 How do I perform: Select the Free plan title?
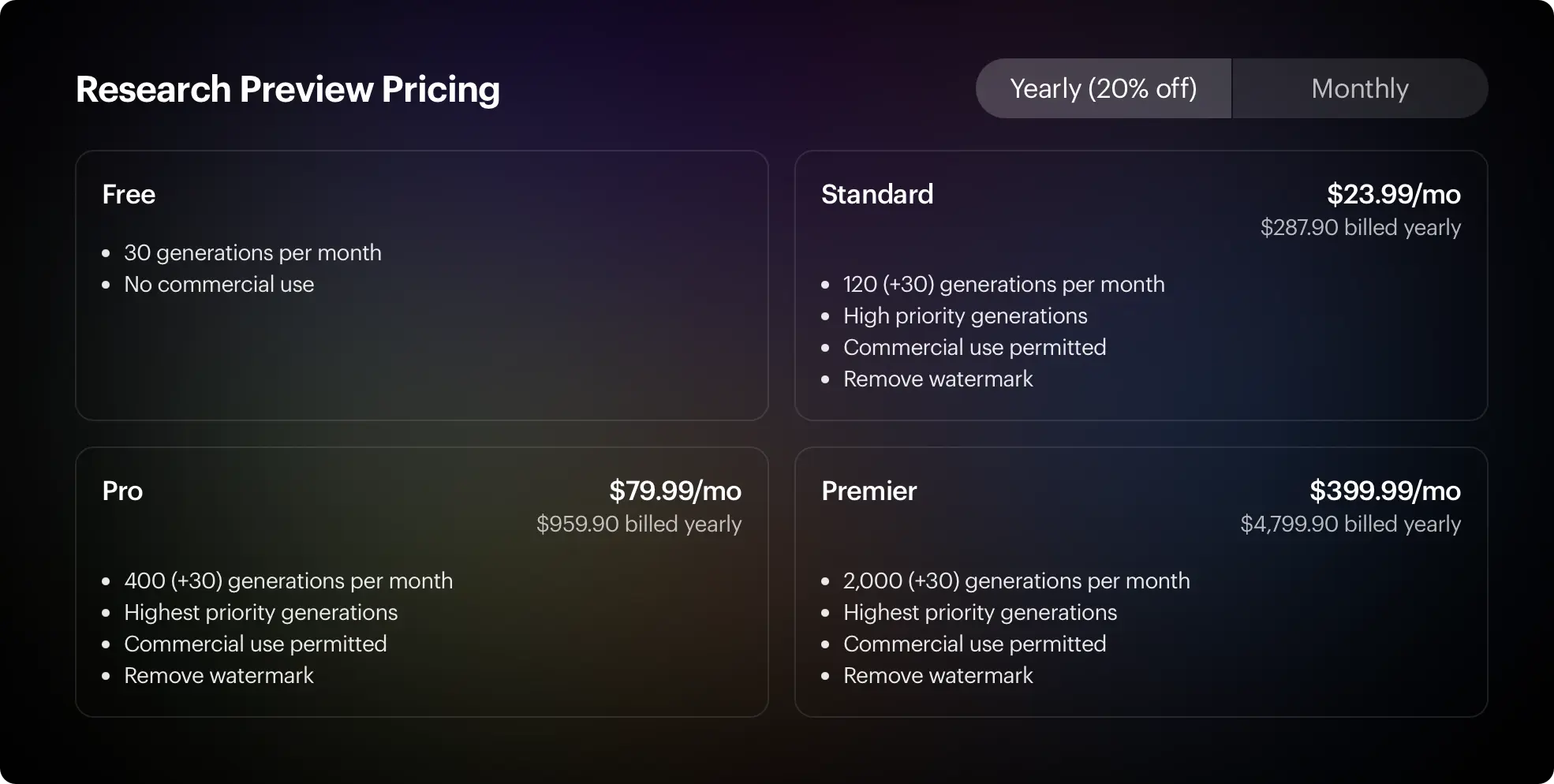[x=129, y=194]
